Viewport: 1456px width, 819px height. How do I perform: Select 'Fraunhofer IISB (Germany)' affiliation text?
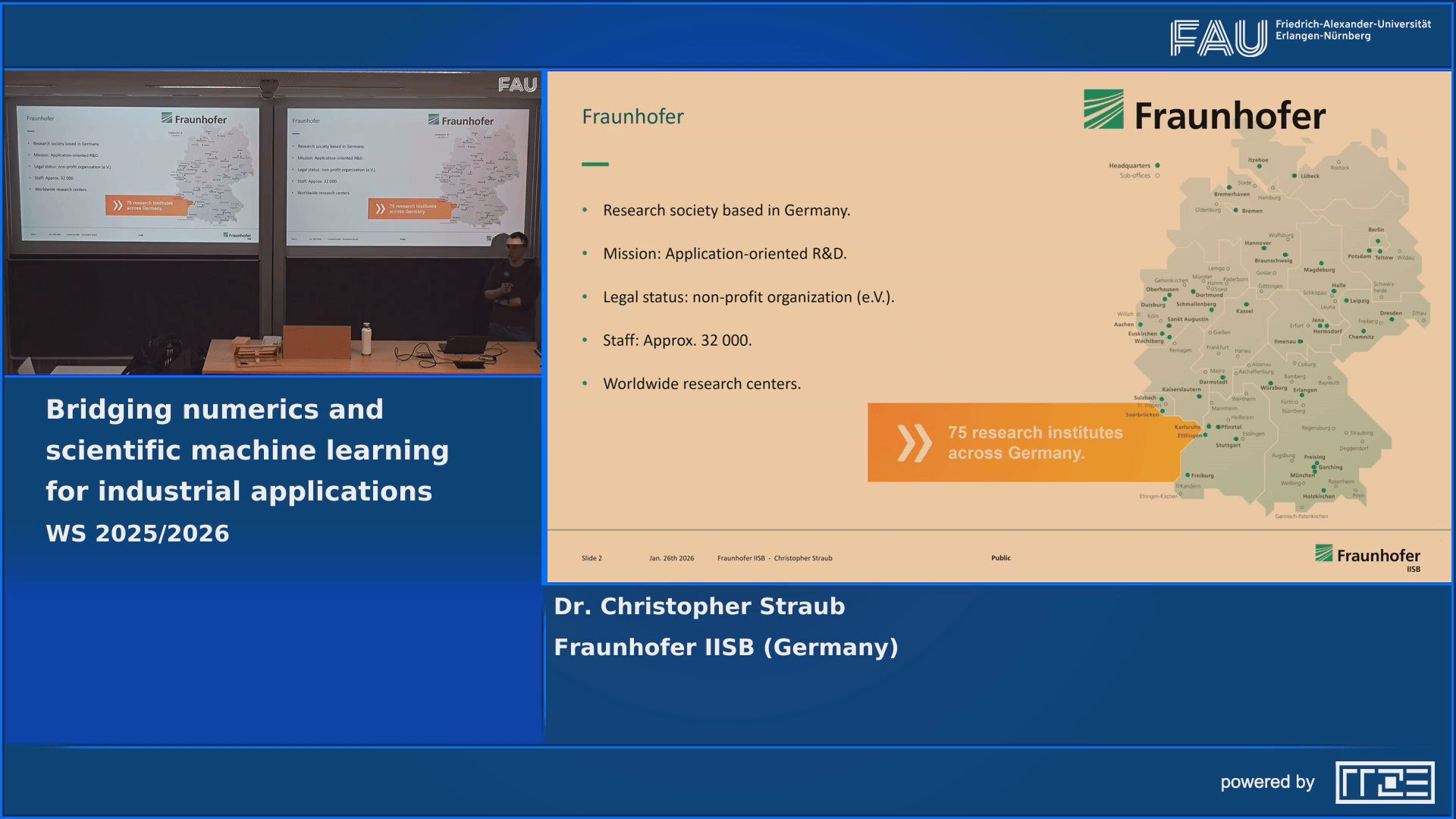pyautogui.click(x=725, y=648)
